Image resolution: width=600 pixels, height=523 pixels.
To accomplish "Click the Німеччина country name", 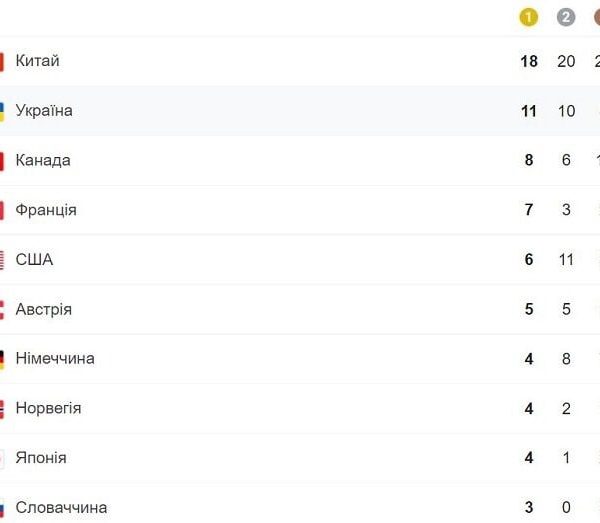I will [55, 359].
